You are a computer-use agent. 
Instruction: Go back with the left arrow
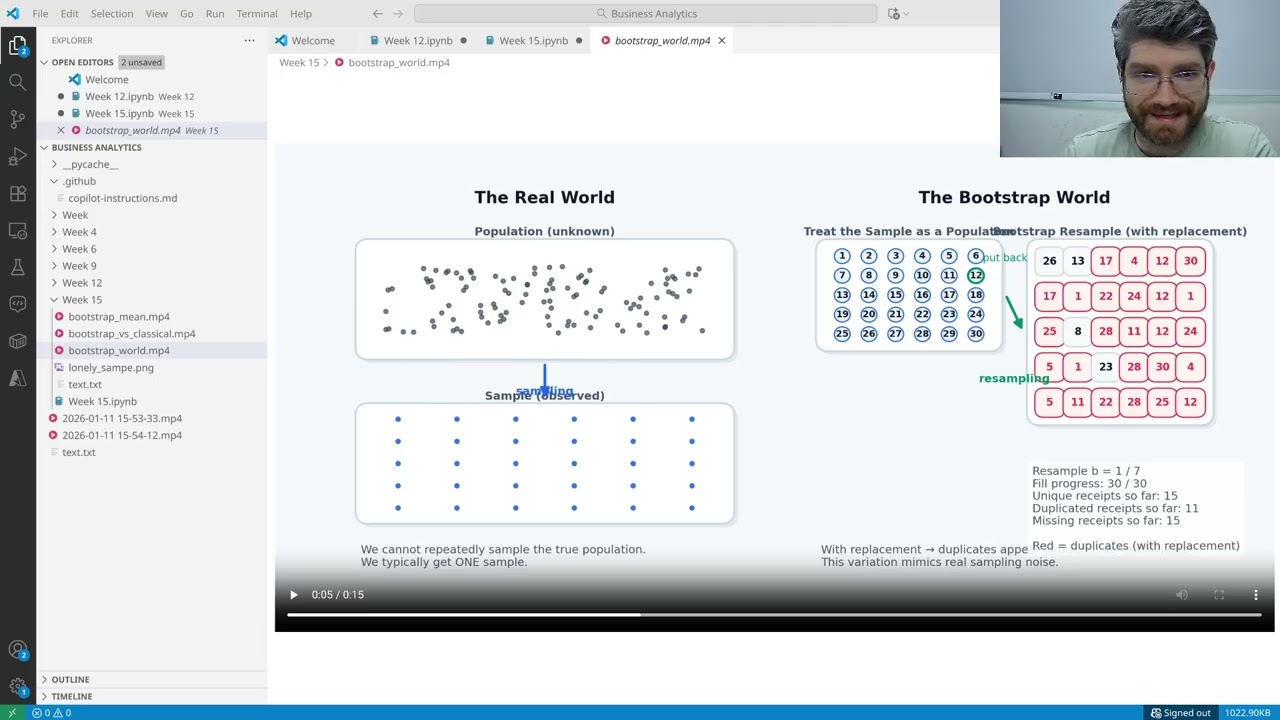tap(377, 13)
